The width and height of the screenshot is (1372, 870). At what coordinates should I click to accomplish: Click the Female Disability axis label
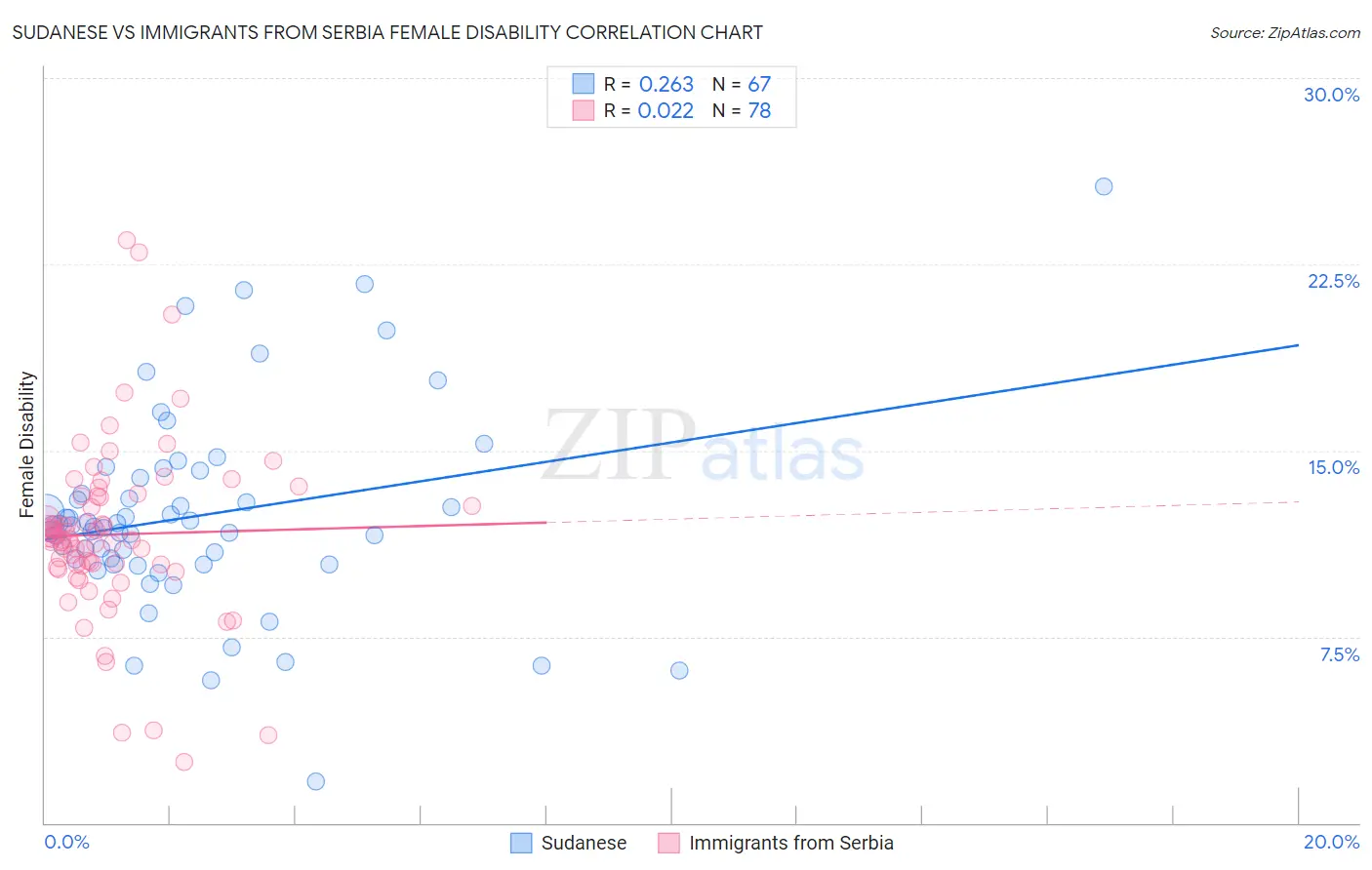click(26, 445)
